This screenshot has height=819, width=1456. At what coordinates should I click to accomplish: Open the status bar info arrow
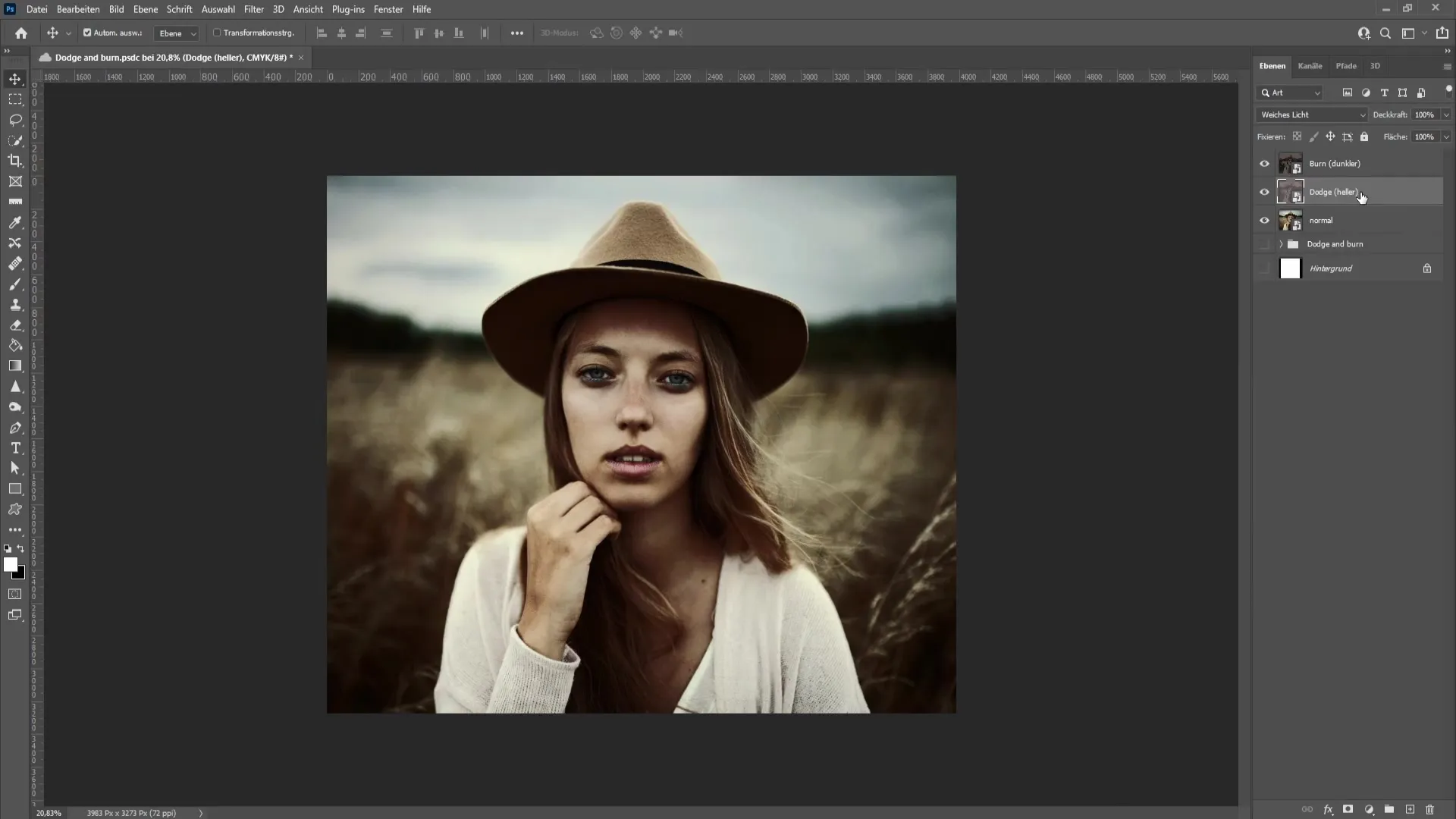tap(201, 813)
